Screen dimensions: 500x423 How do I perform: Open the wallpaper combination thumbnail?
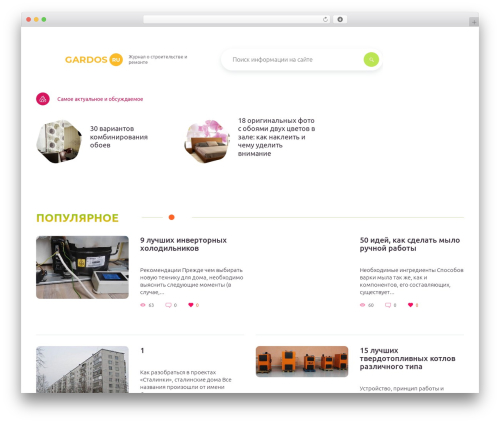59,141
